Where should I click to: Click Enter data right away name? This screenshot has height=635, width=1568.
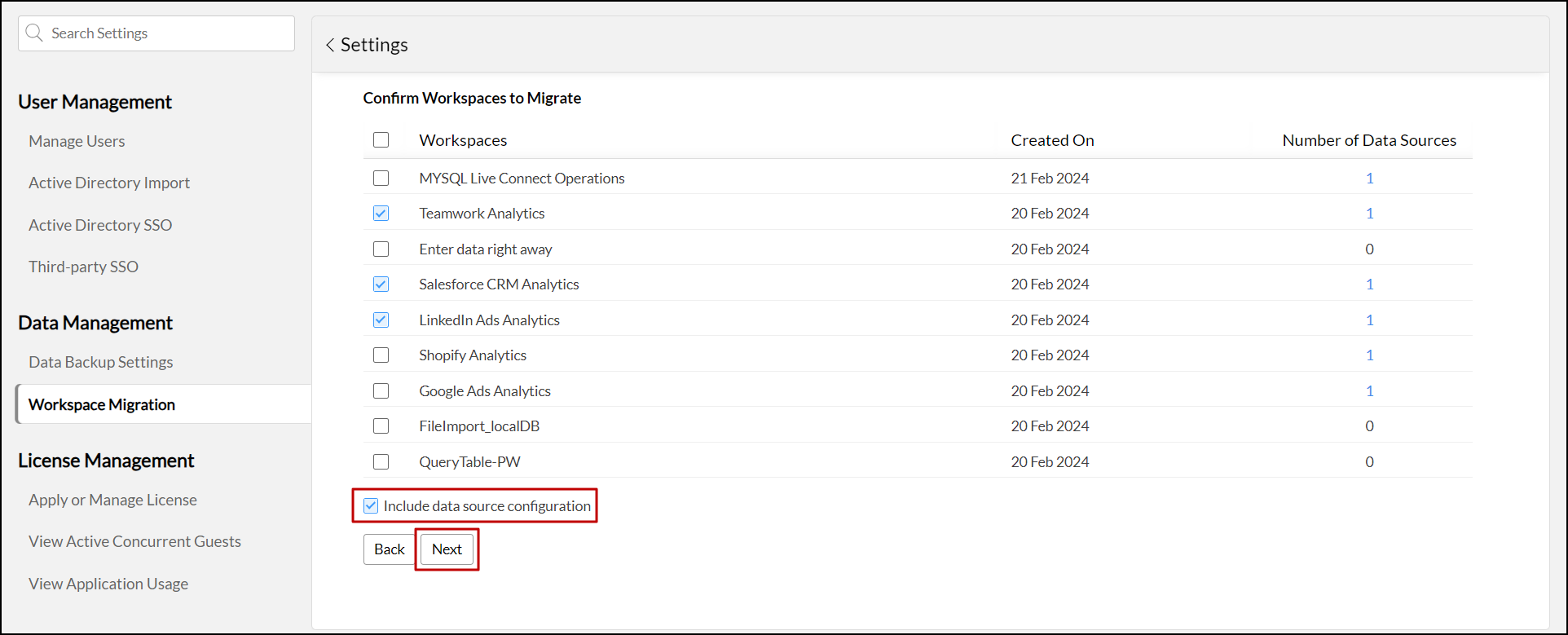pos(486,249)
